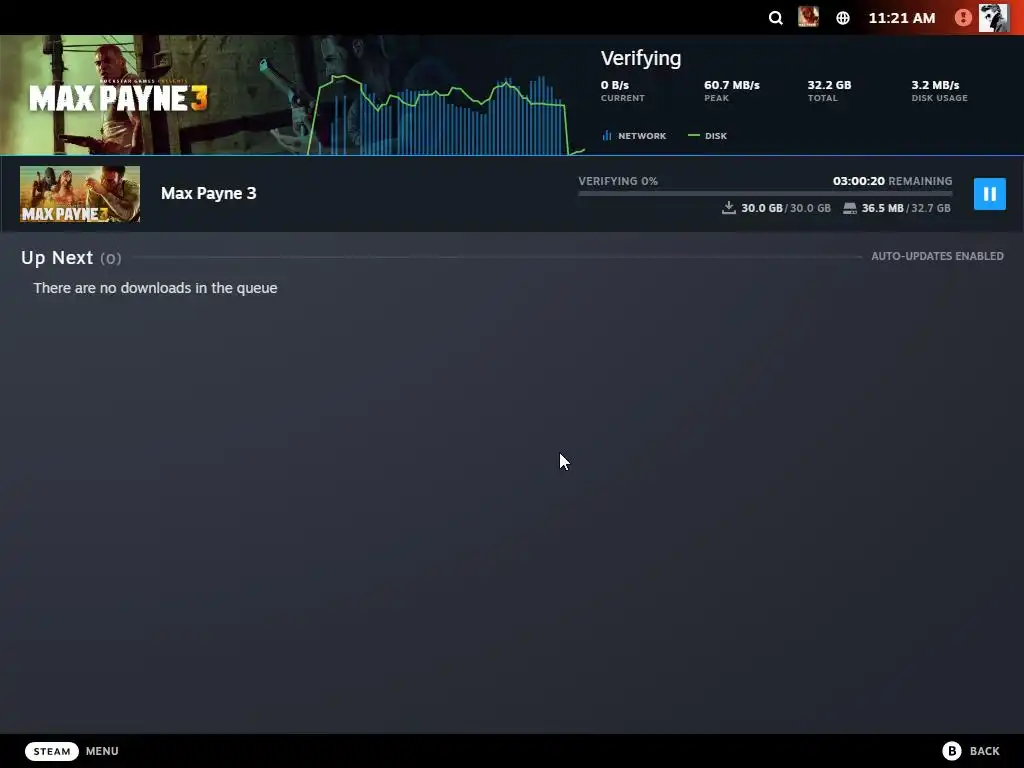1024x768 pixels.
Task: Pause the Max Payne 3 verification
Action: [x=989, y=194]
